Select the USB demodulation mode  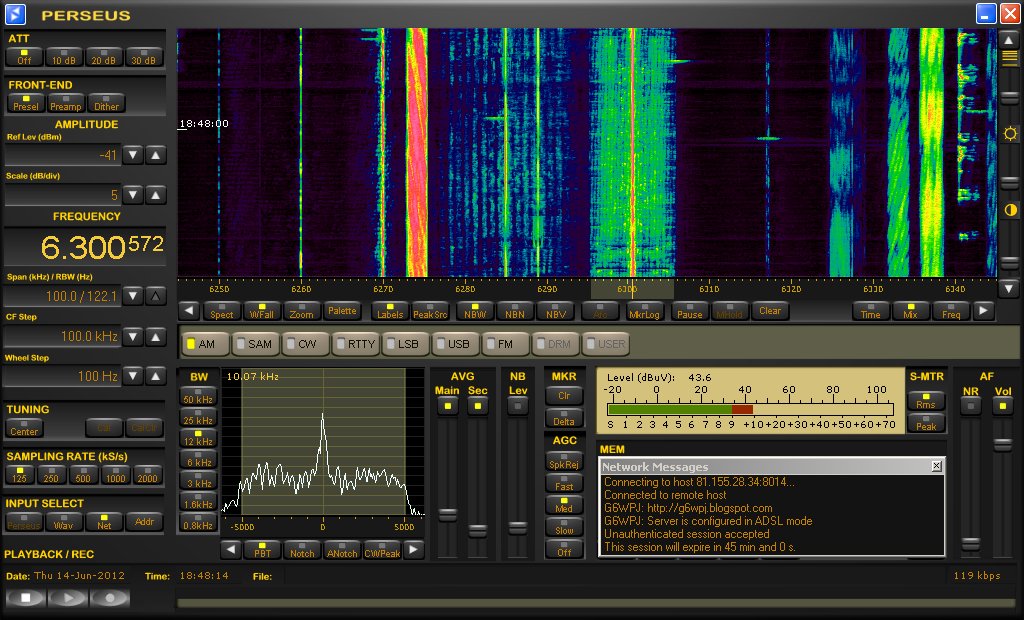pos(453,344)
